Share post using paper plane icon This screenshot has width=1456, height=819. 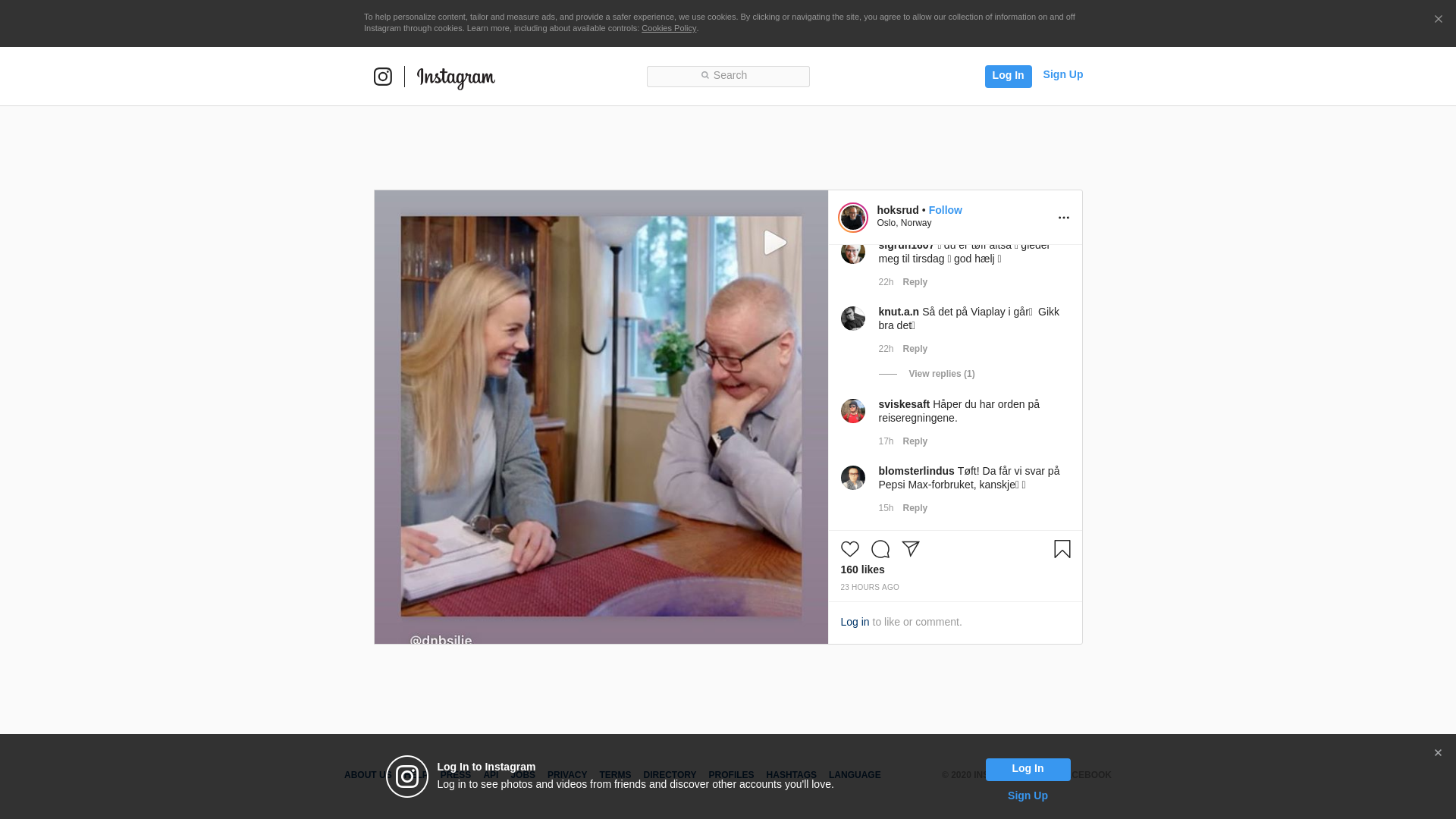911,549
